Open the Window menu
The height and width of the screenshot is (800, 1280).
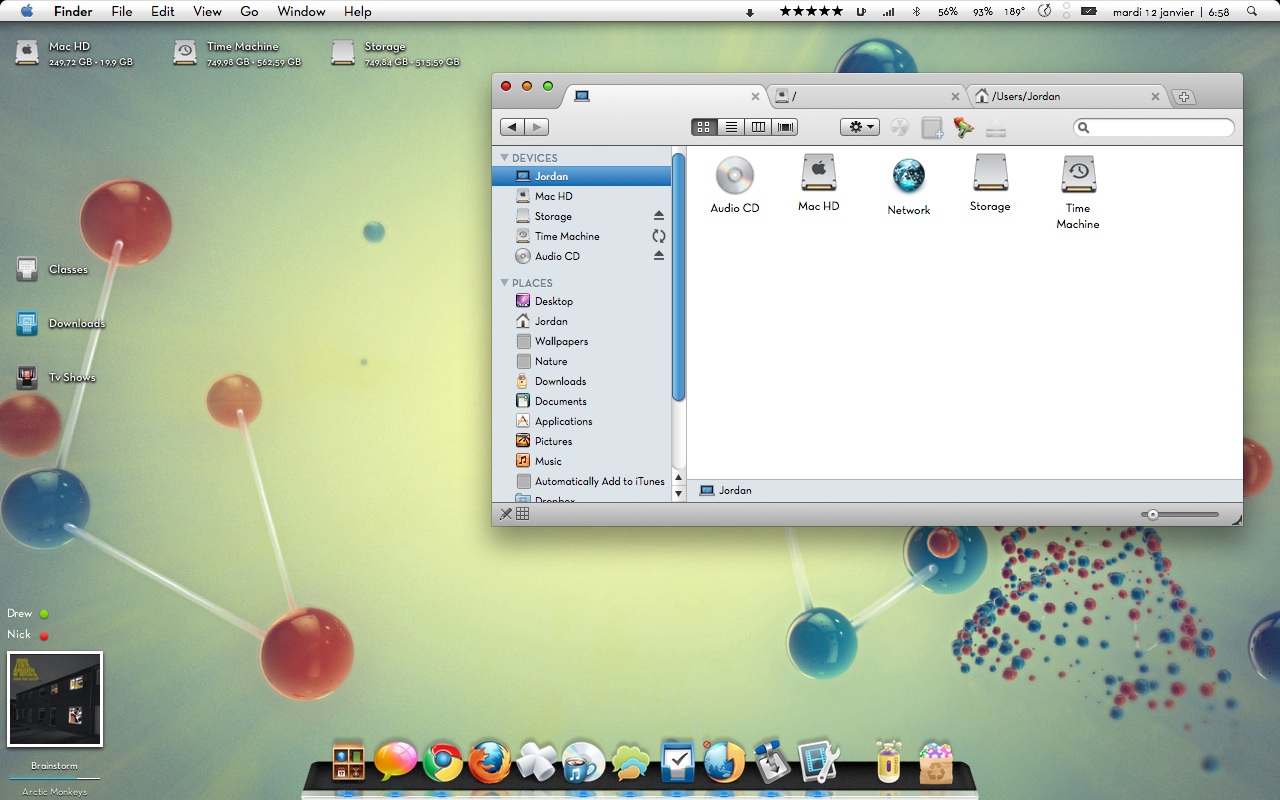pyautogui.click(x=301, y=12)
